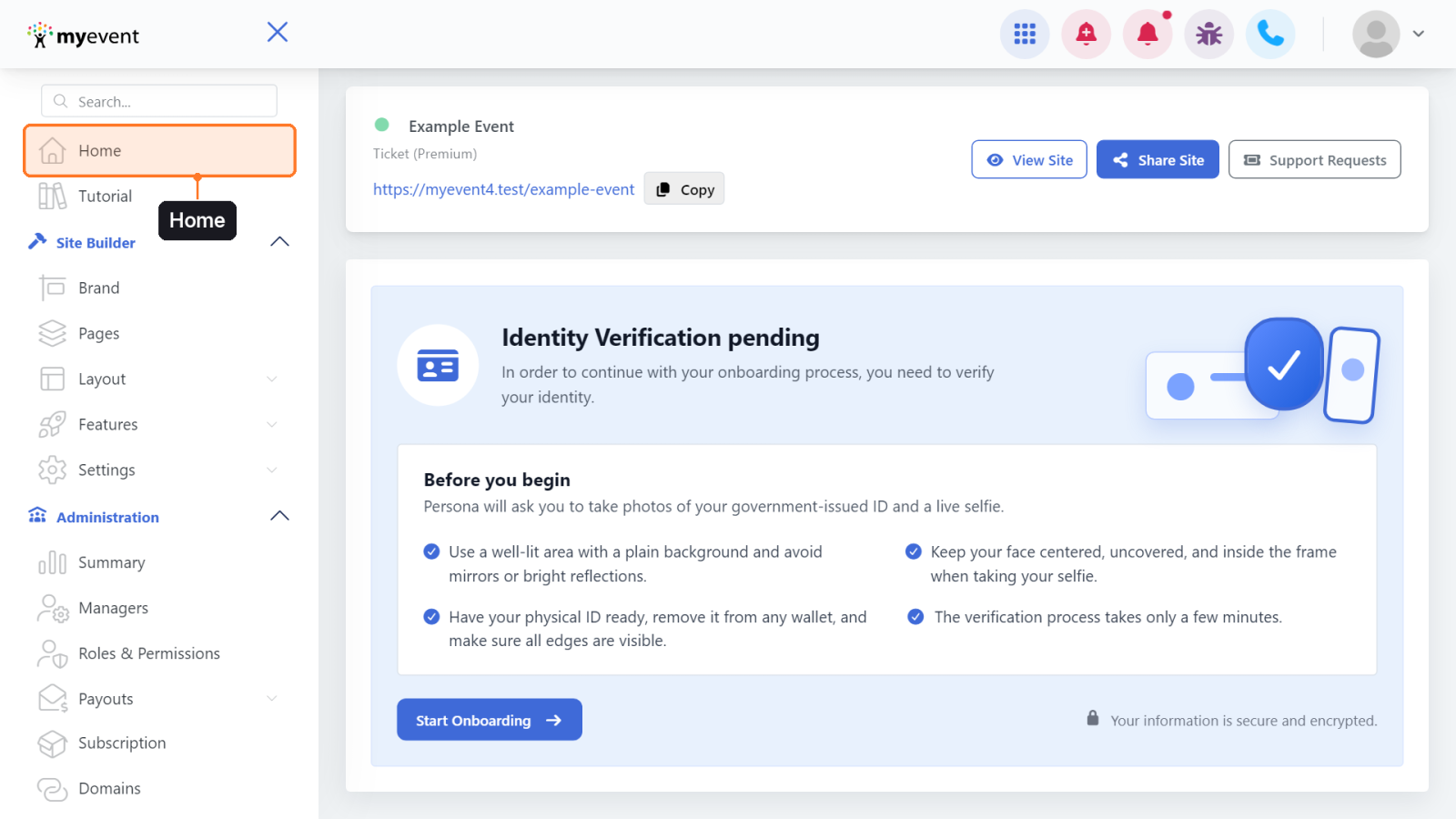Click the bug report icon
The width and height of the screenshot is (1456, 819).
1208,35
